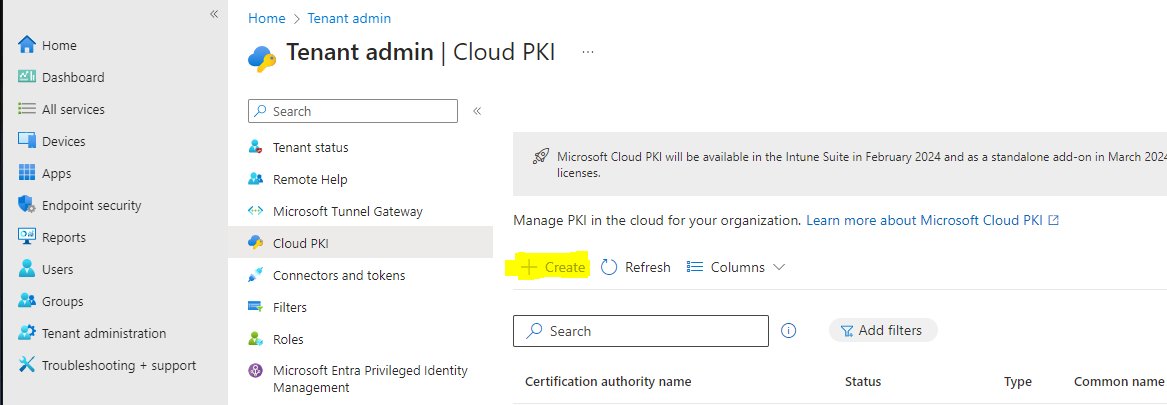Click the Refresh circular arrow icon
Image resolution: width=1167 pixels, height=405 pixels.
point(609,267)
